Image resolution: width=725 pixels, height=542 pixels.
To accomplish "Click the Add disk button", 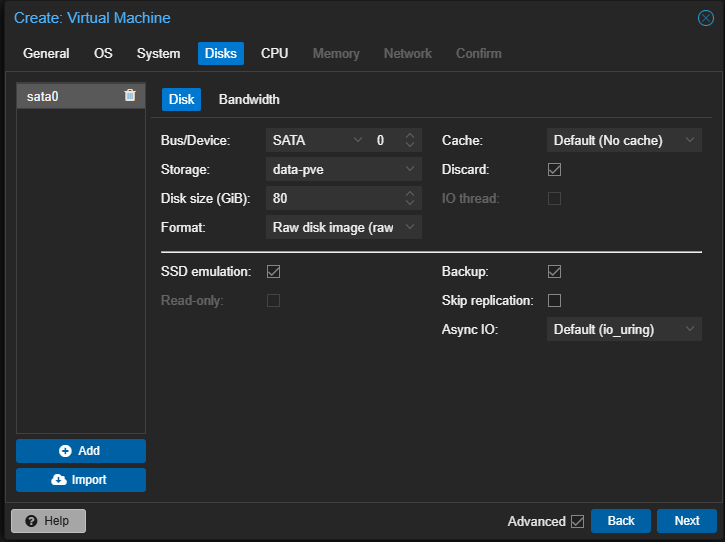I will click(x=81, y=451).
